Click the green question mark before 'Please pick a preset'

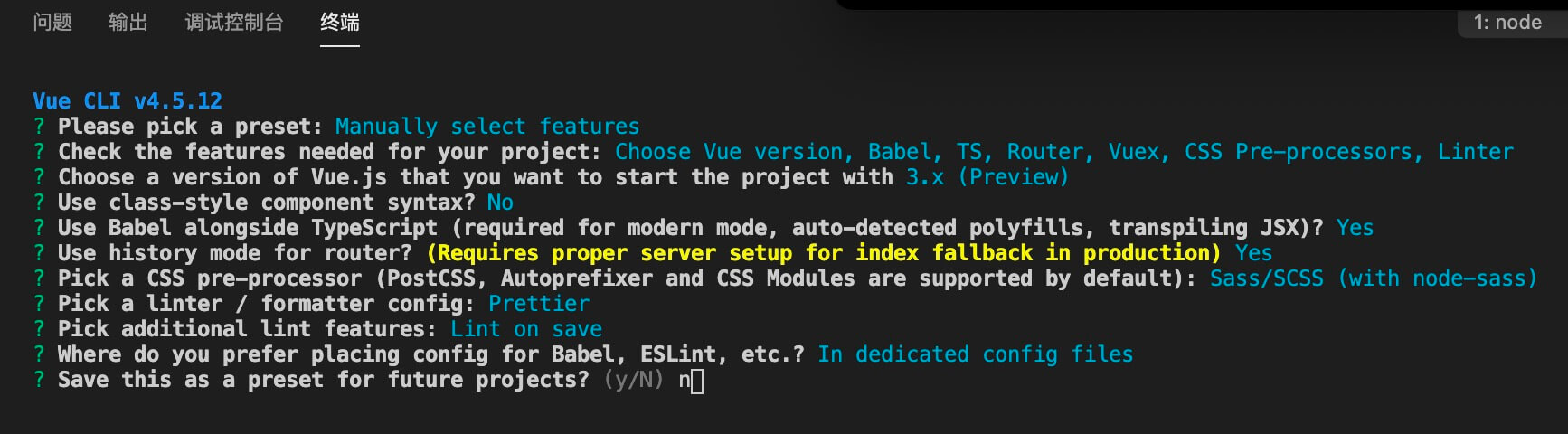point(39,126)
